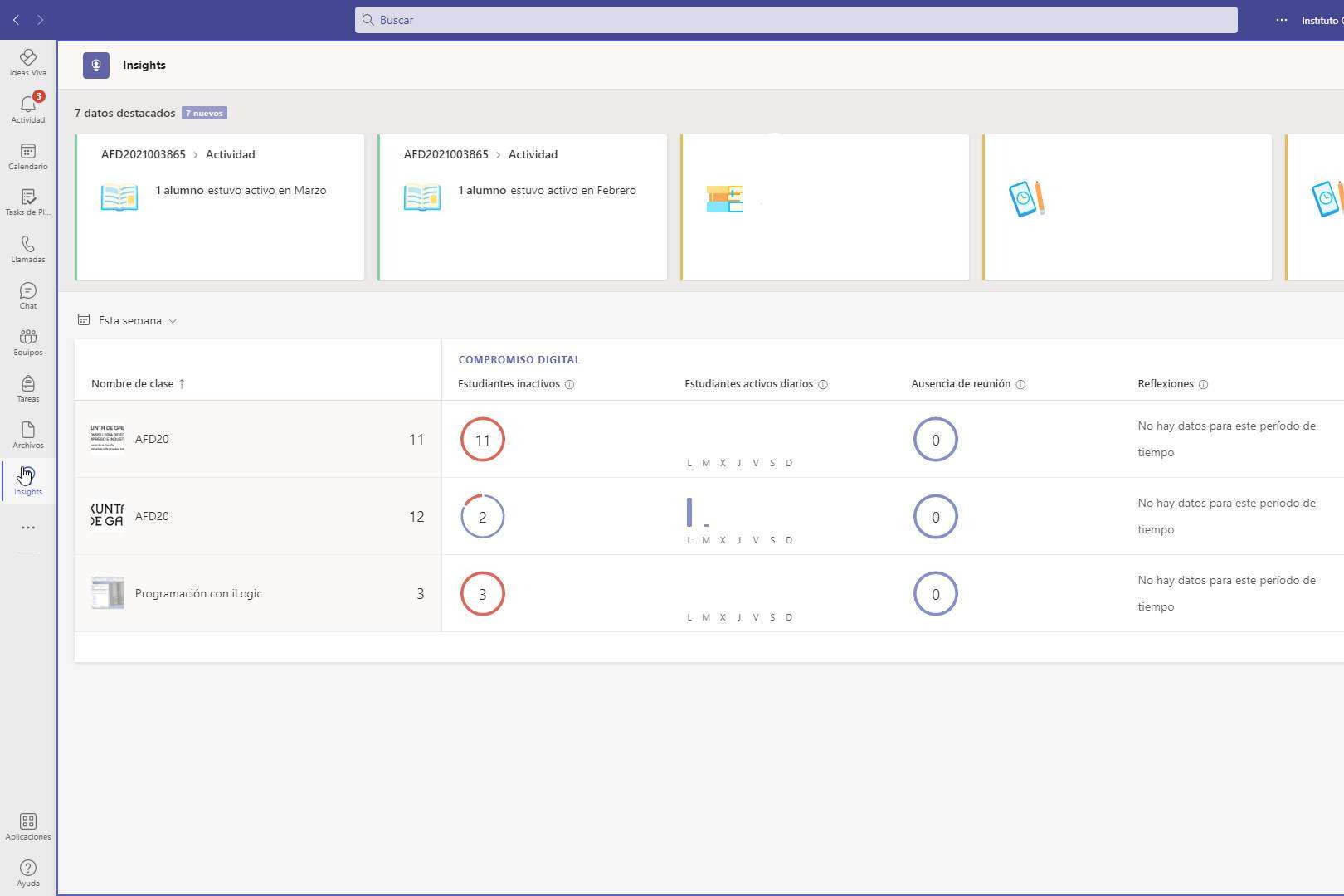This screenshot has height=896, width=1344.
Task: Show info for Ausencia de reunión
Action: point(1020,384)
